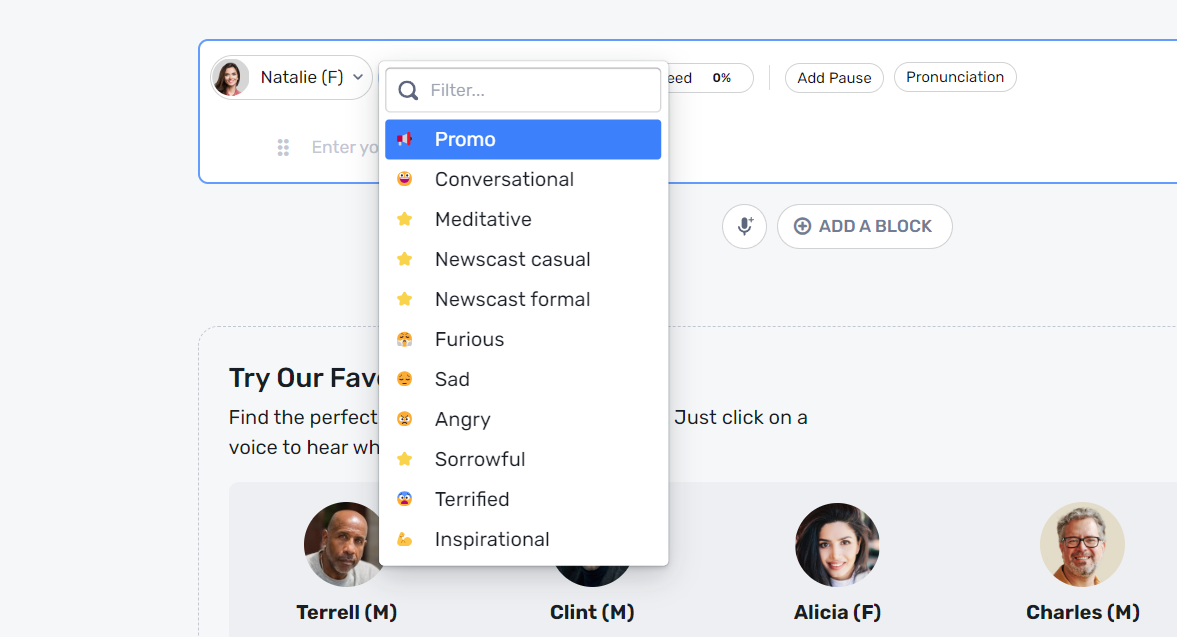Select the Sorrowful style option

coord(480,460)
